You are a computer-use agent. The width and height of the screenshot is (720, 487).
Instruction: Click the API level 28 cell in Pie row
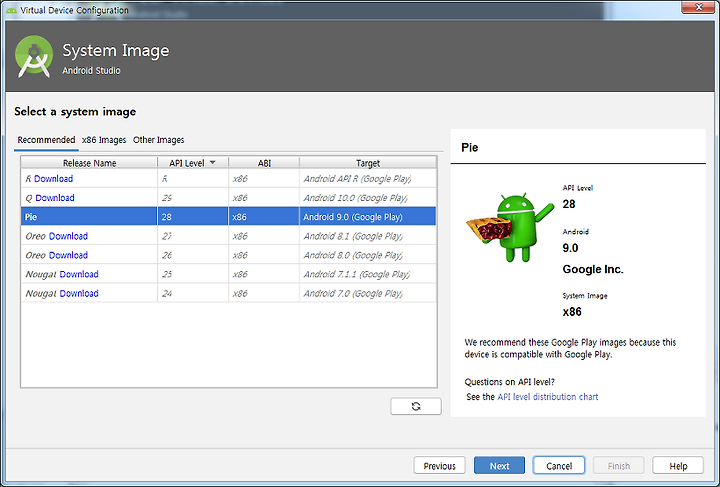point(193,217)
